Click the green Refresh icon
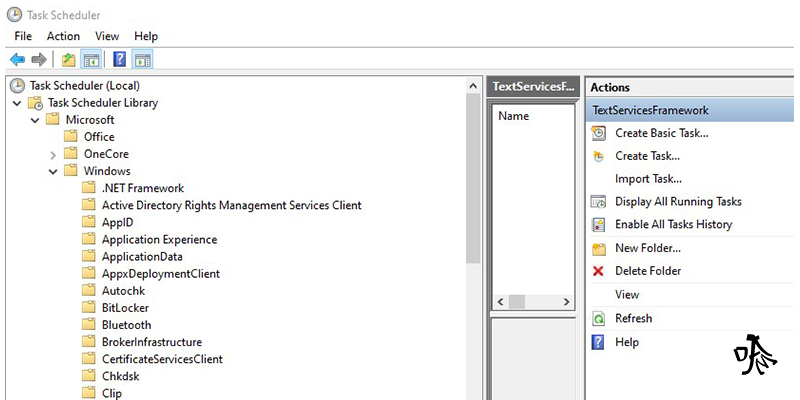 point(598,319)
